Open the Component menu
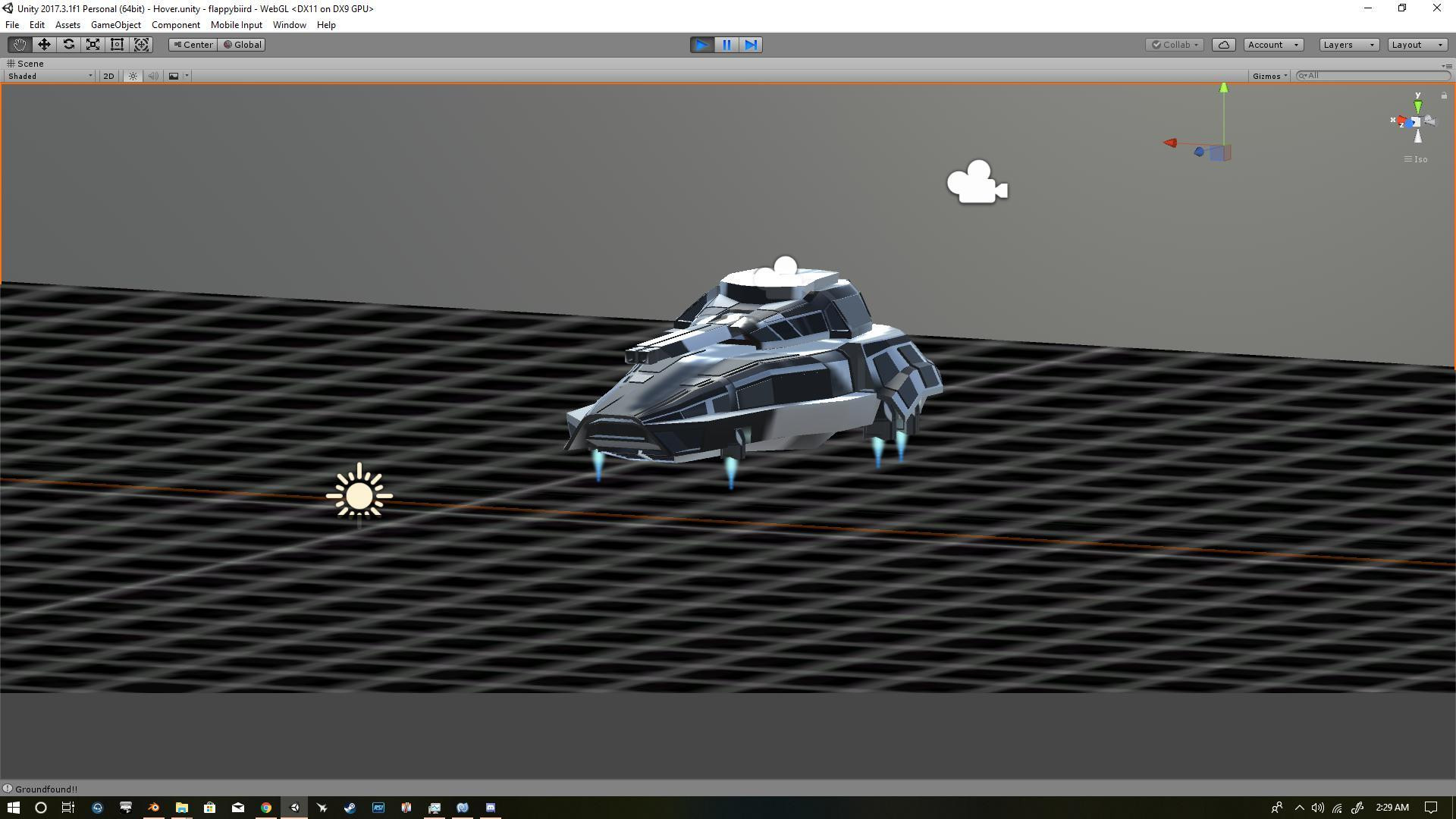 coord(176,25)
